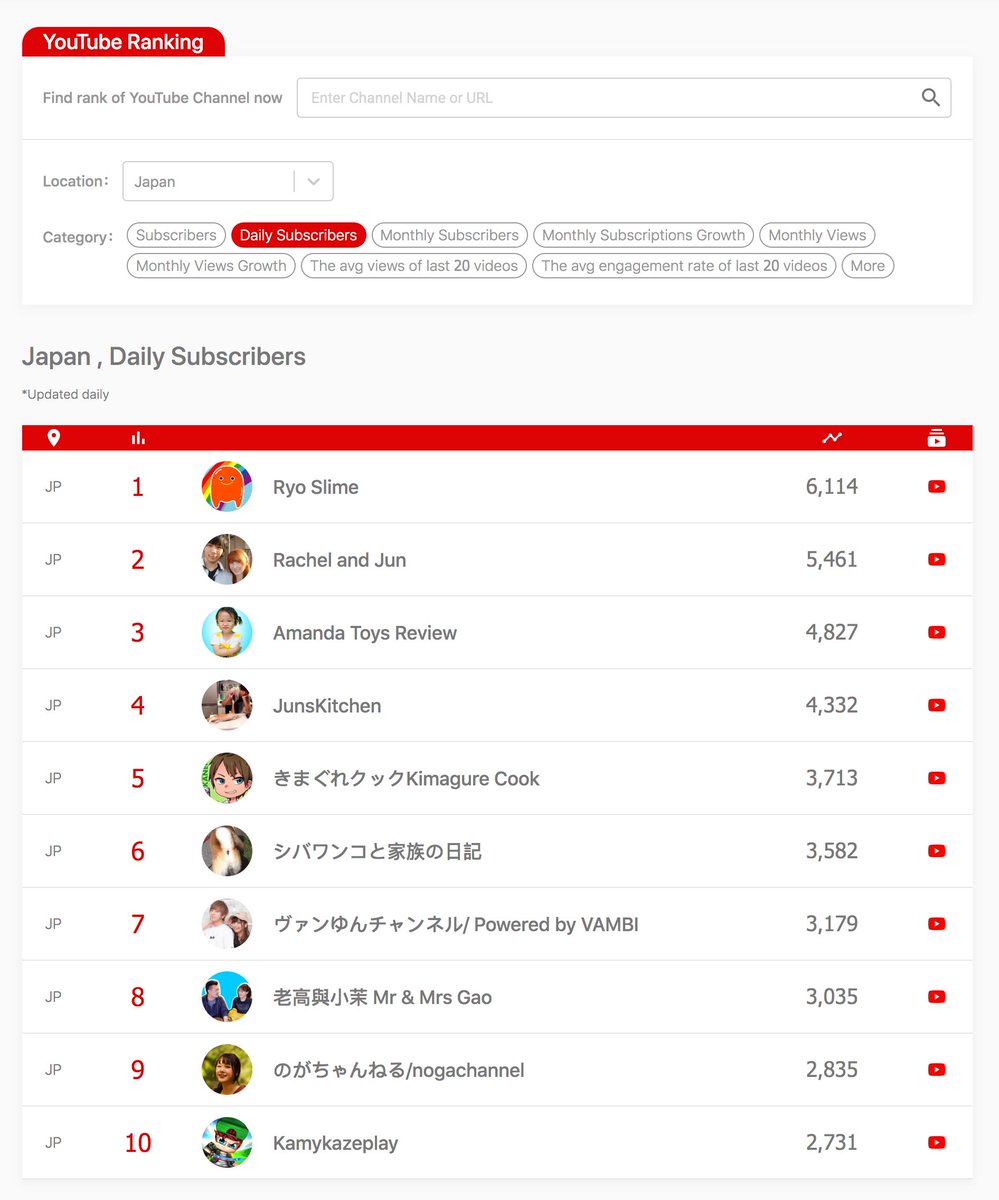Open nogachannel avatar
The height and width of the screenshot is (1200, 999).
pos(227,1070)
